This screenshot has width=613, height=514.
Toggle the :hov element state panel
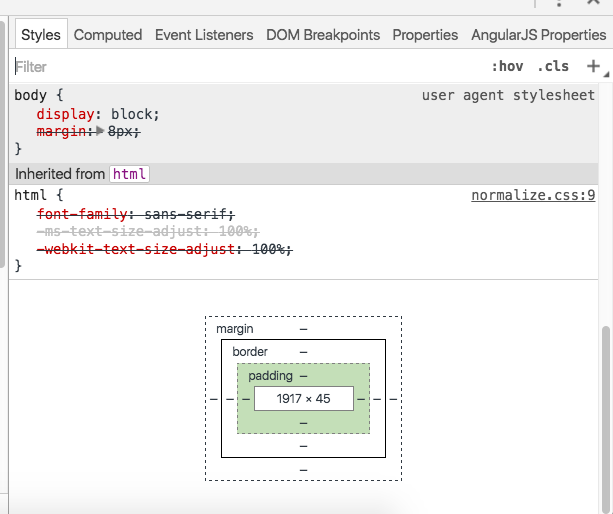pos(507,66)
